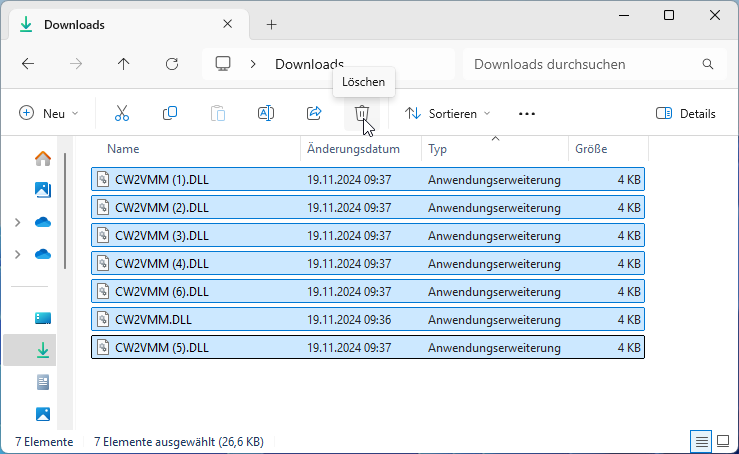Open Documents from the sidebar
Screen dimensions: 739x454
coord(43,382)
